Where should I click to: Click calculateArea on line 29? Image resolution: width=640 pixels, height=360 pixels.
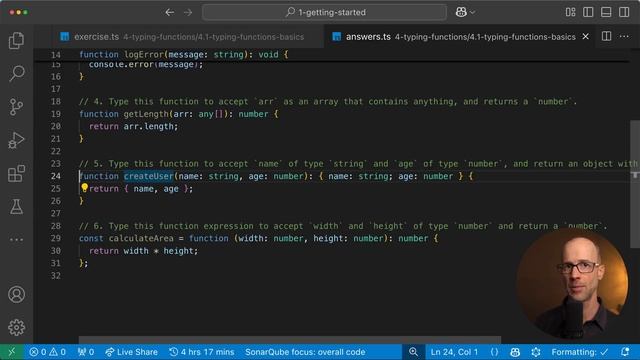tap(141, 238)
